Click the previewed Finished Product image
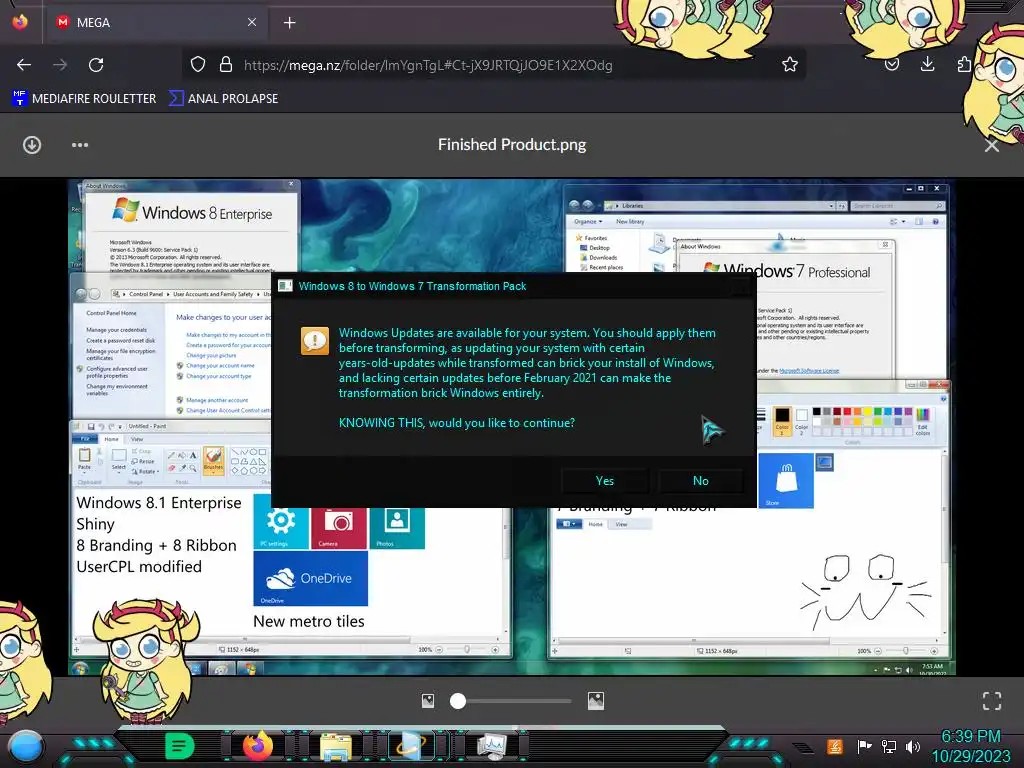 click(x=511, y=427)
